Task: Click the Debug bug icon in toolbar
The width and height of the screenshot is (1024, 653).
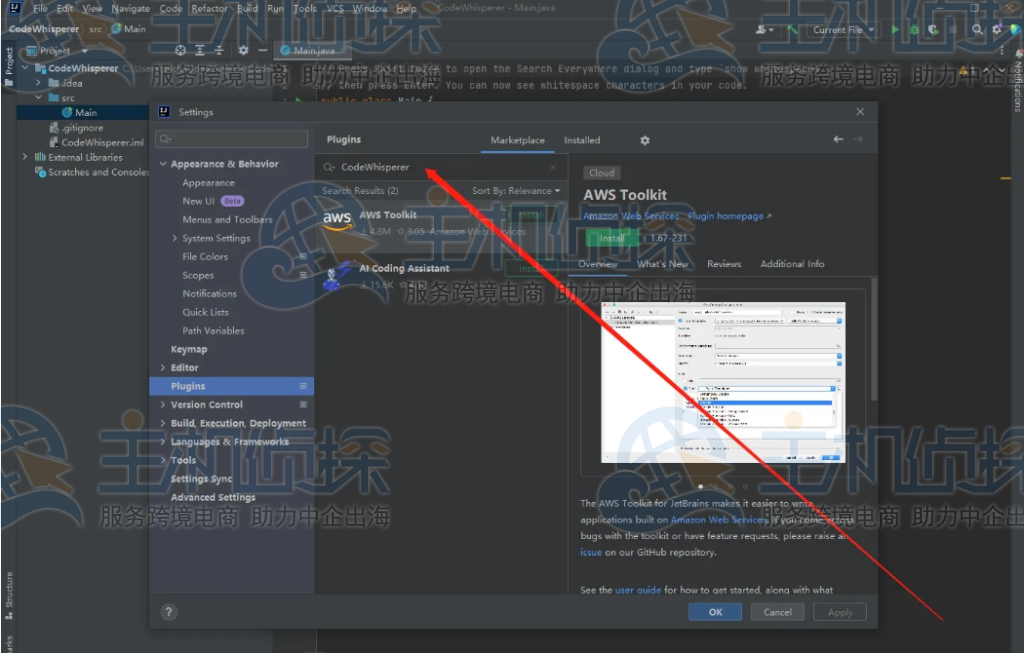Action: pos(914,29)
